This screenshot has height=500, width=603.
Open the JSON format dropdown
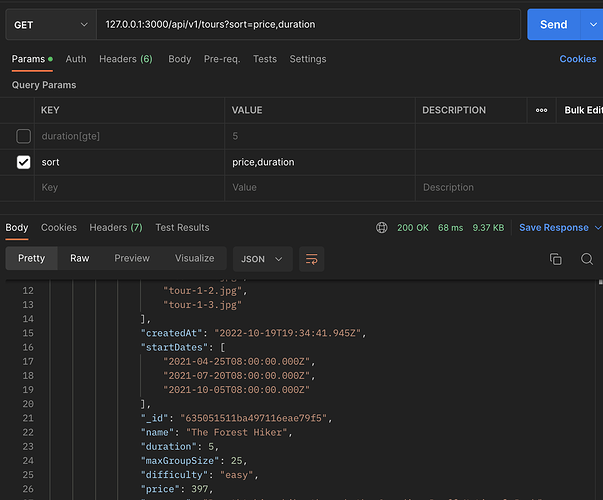[262, 259]
